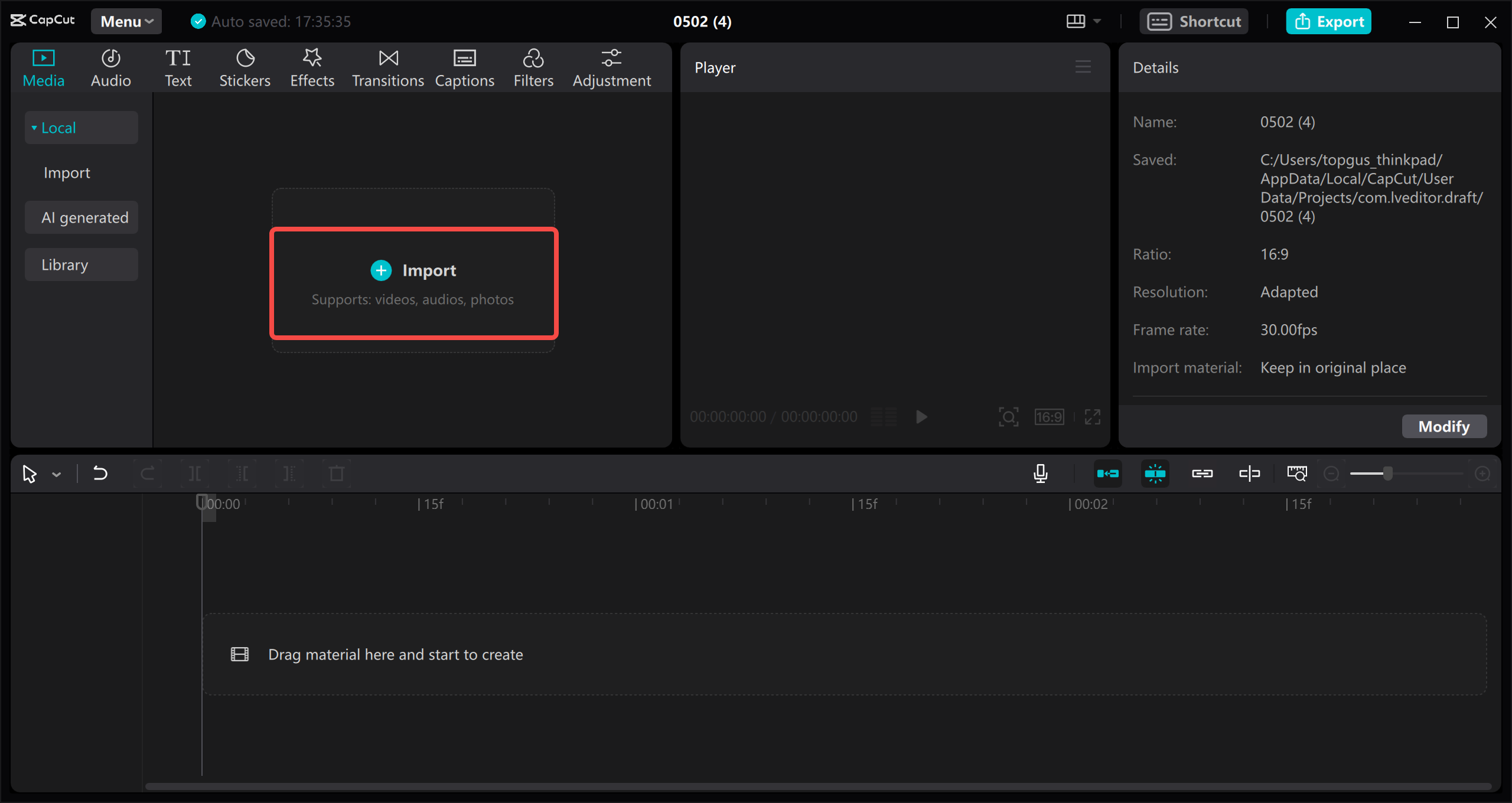The height and width of the screenshot is (803, 1512).
Task: Select the Audio tool tab
Action: (110, 68)
